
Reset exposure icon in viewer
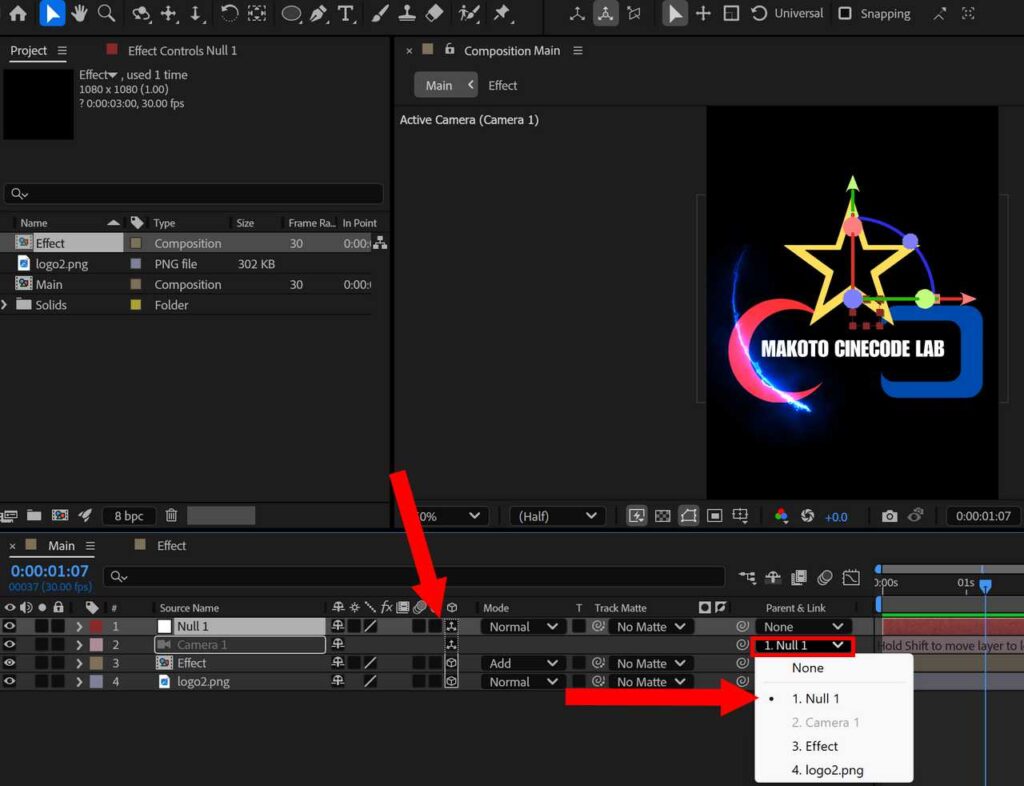click(x=807, y=516)
